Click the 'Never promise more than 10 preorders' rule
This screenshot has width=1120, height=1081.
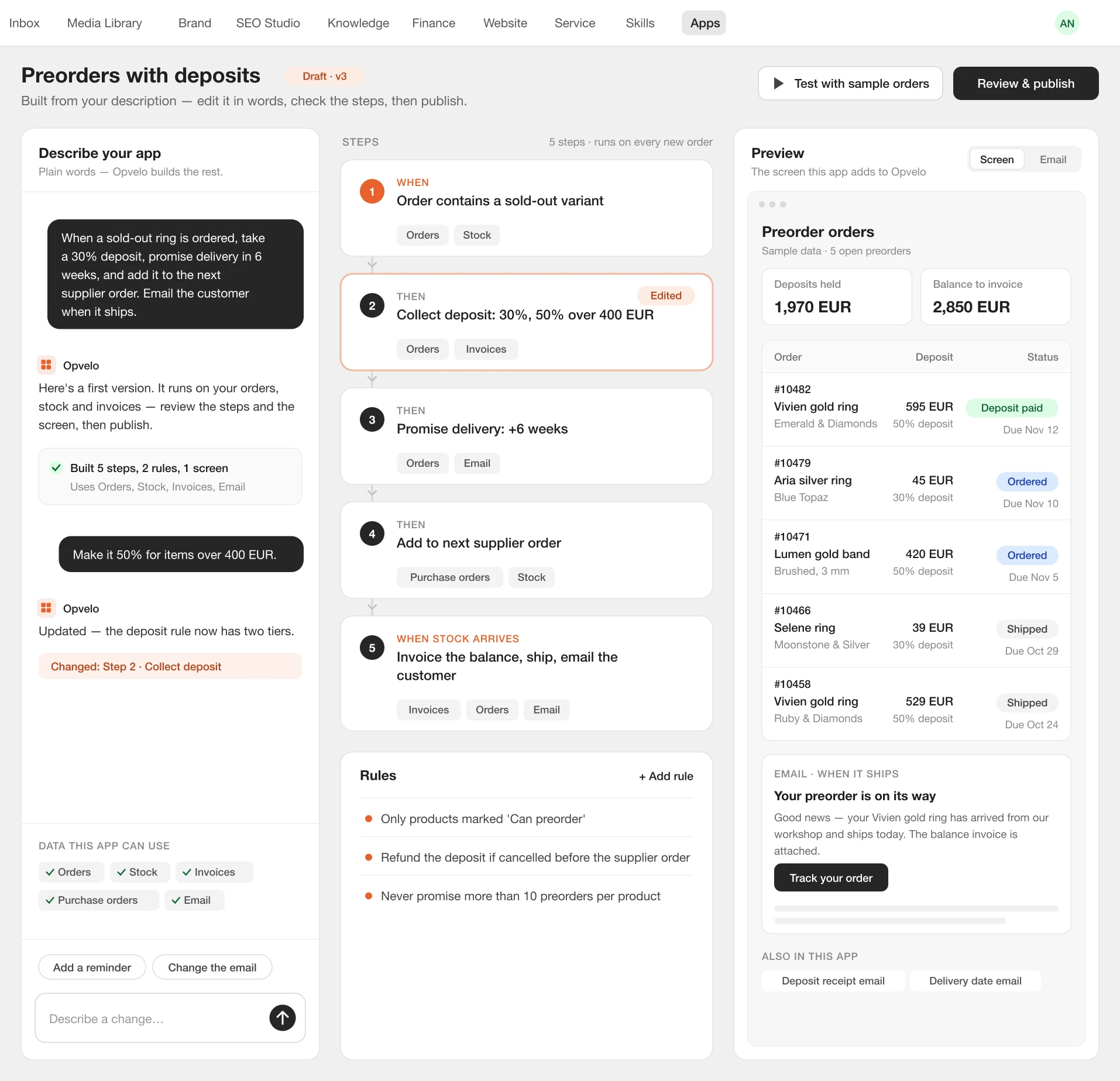[526, 896]
